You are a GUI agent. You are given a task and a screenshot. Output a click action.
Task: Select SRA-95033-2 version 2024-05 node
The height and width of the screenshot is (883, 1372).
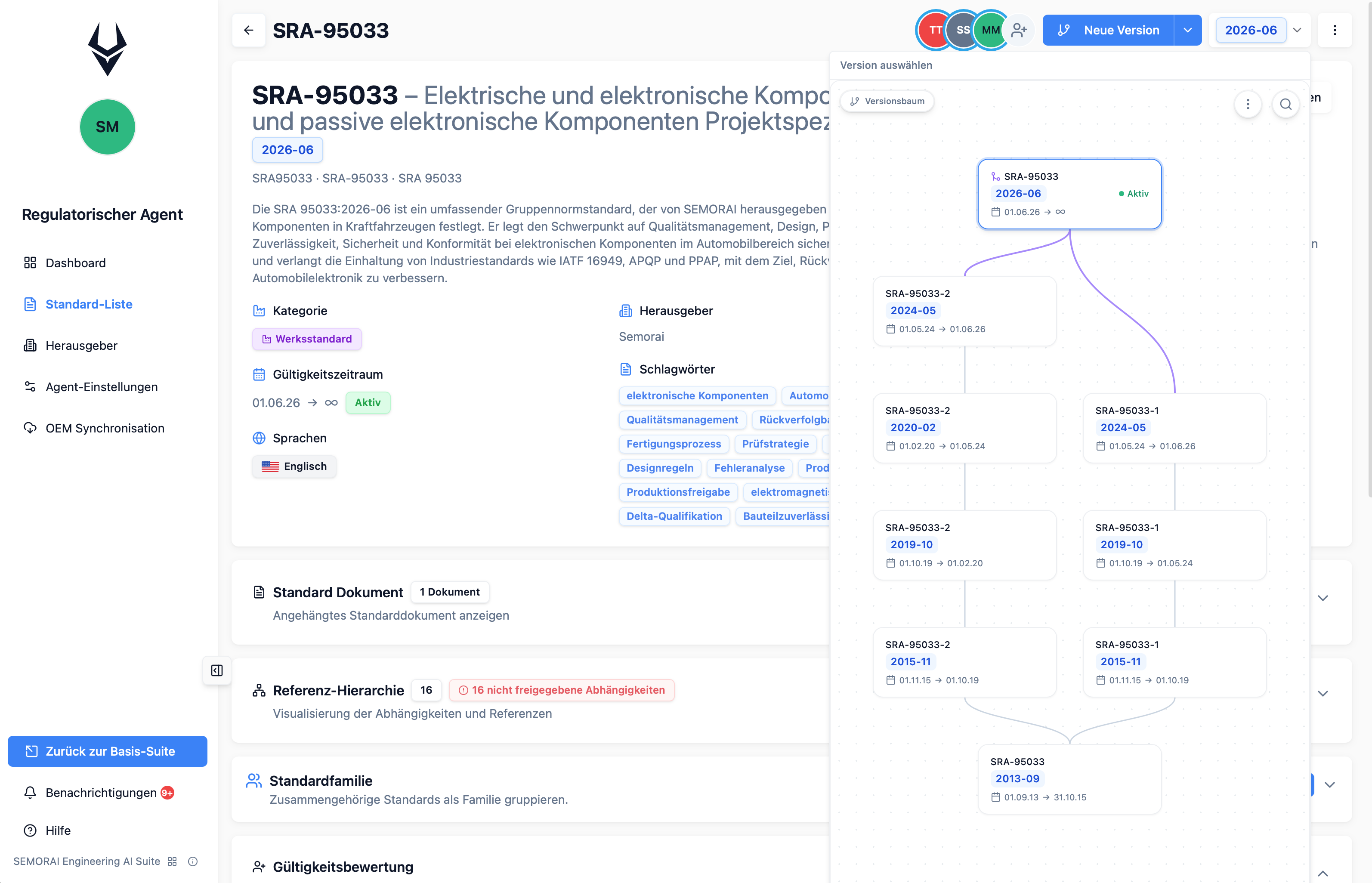[964, 311]
